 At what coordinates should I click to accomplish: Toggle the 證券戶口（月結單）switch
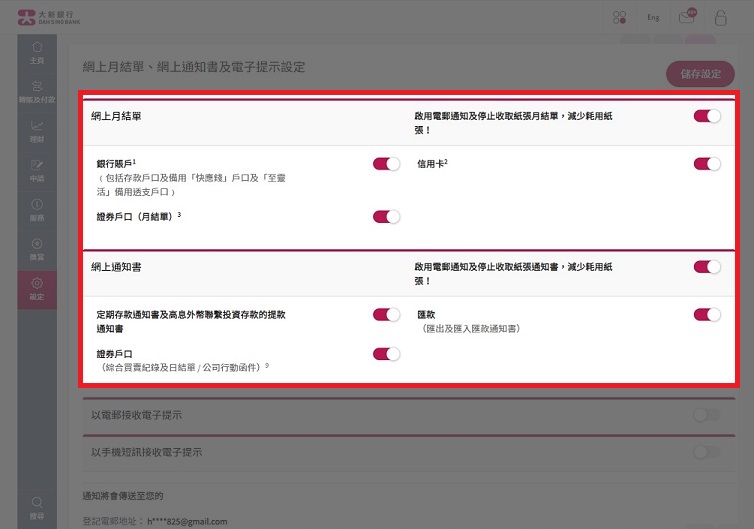tap(386, 217)
